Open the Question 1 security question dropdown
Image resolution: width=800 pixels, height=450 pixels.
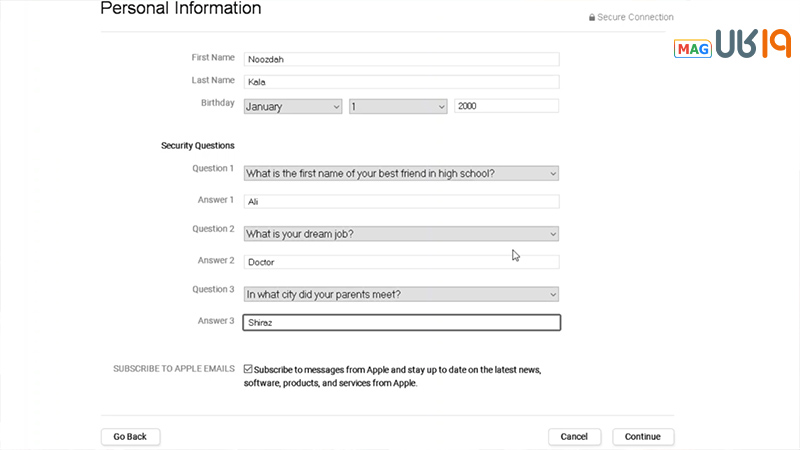401,173
